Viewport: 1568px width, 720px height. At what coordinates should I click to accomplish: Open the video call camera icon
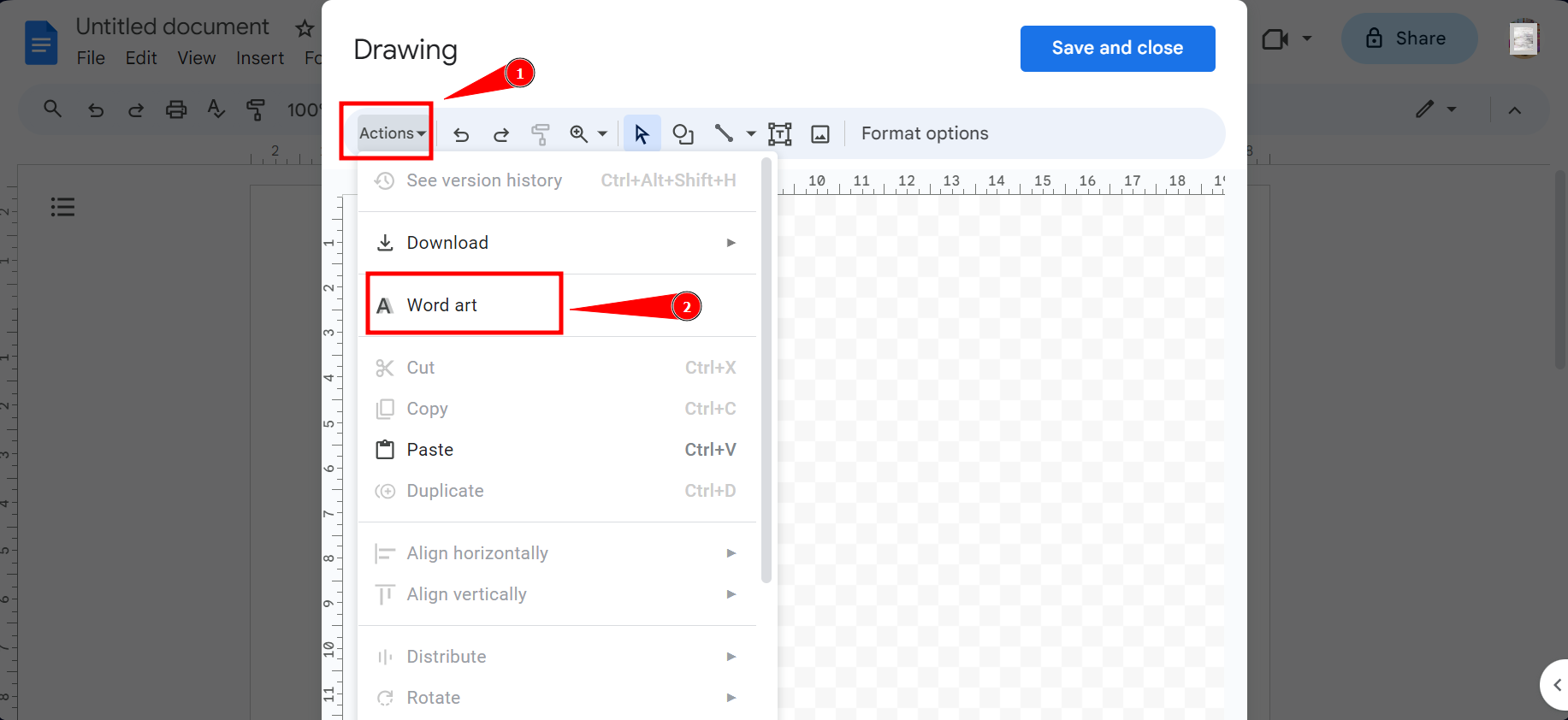[1275, 39]
